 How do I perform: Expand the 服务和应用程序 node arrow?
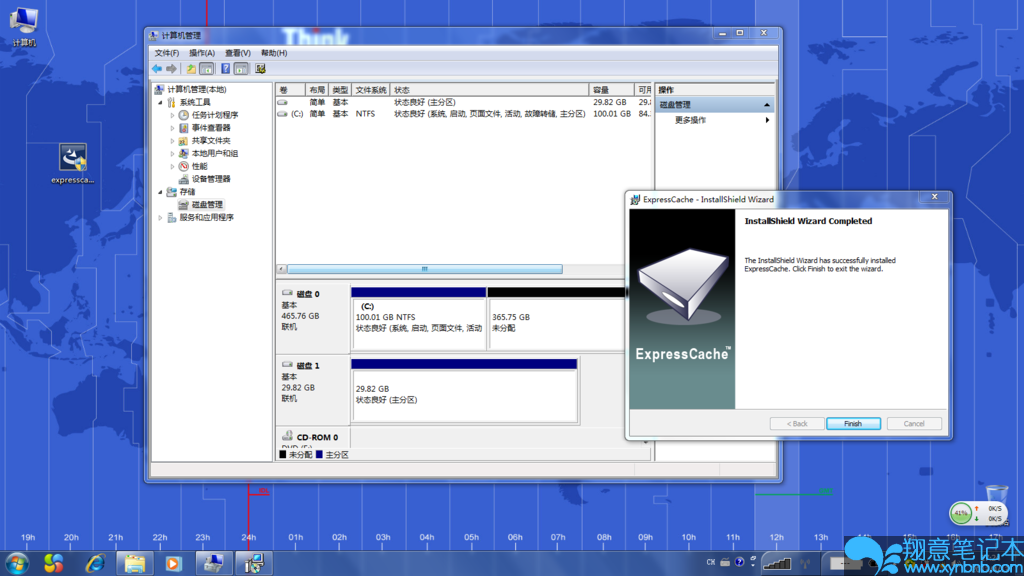coord(161,217)
